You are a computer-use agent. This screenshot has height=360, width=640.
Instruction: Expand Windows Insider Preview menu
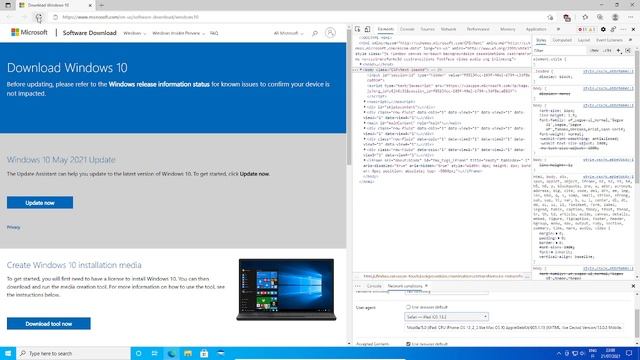coord(178,33)
